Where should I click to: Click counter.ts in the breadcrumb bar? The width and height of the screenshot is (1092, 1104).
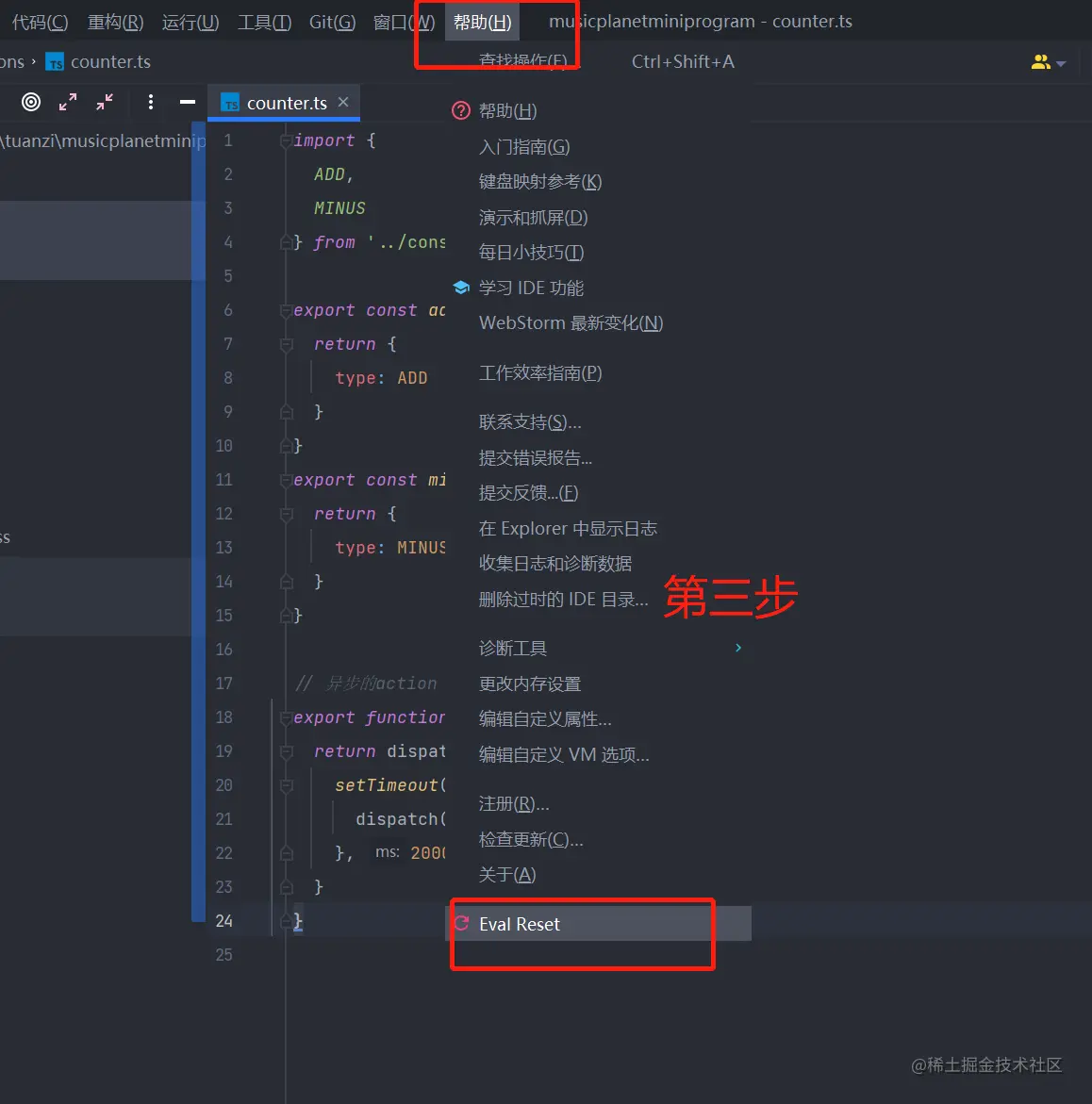pos(99,62)
